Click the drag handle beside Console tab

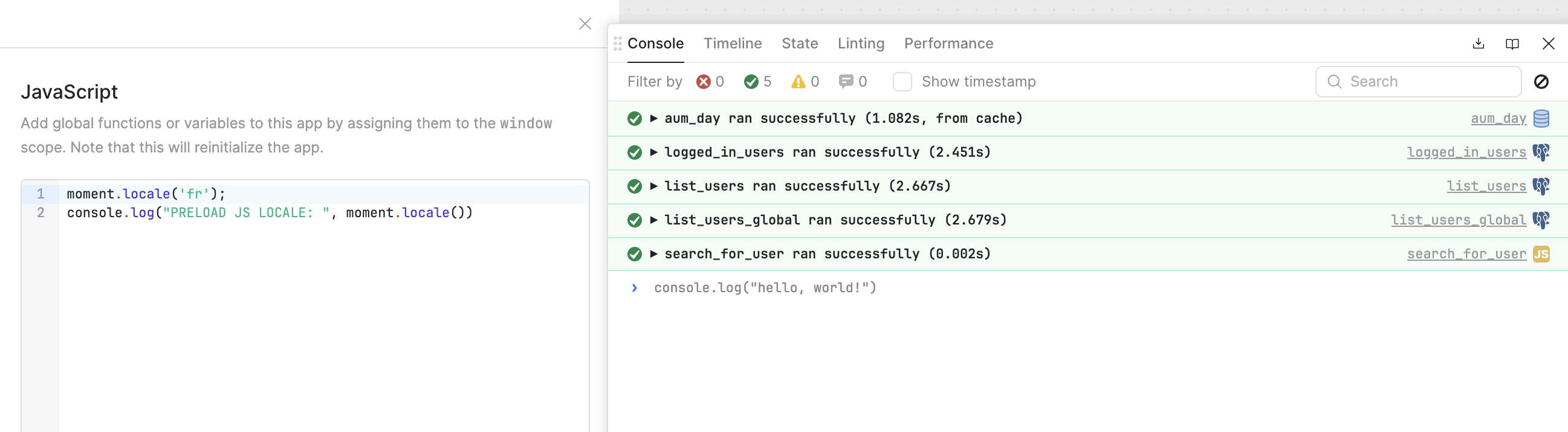(617, 44)
